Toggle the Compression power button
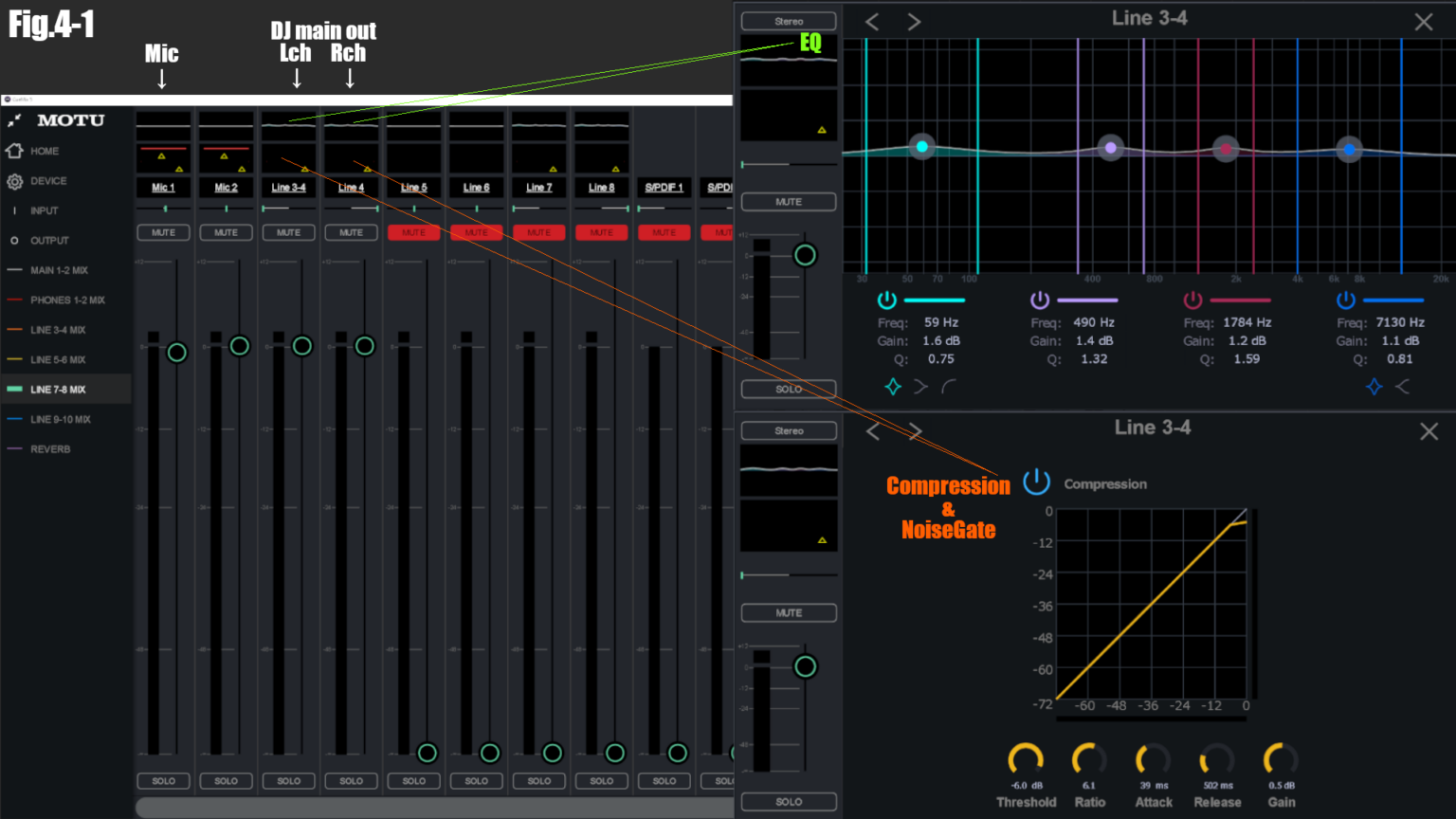This screenshot has width=1456, height=819. pyautogui.click(x=1036, y=482)
